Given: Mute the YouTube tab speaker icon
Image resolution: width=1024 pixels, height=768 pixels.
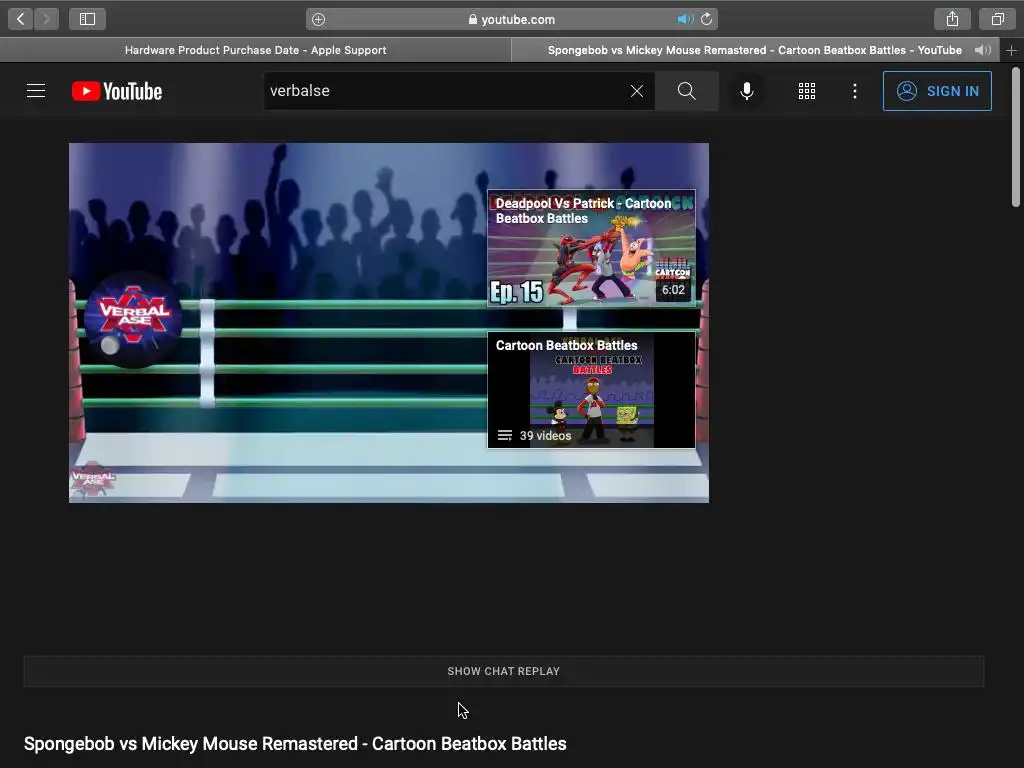Looking at the screenshot, I should 982,50.
